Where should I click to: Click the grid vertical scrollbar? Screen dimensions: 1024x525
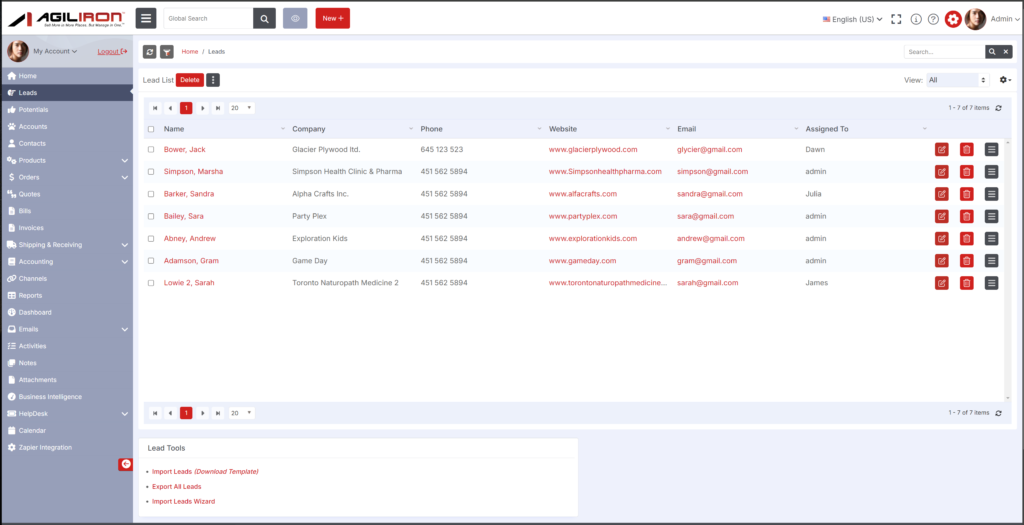coord(1008,268)
